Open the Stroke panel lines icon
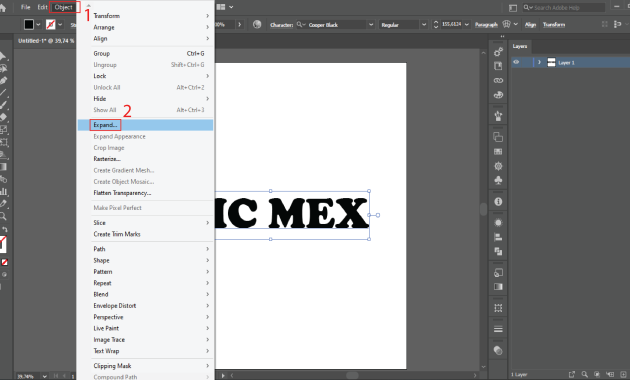Screen dimensions: 630x380 [x=498, y=329]
